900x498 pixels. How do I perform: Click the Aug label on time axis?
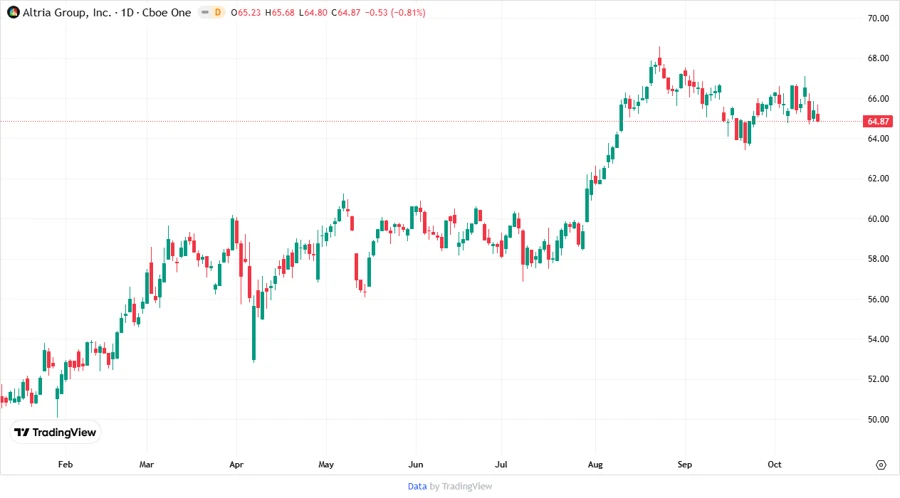pyautogui.click(x=595, y=464)
